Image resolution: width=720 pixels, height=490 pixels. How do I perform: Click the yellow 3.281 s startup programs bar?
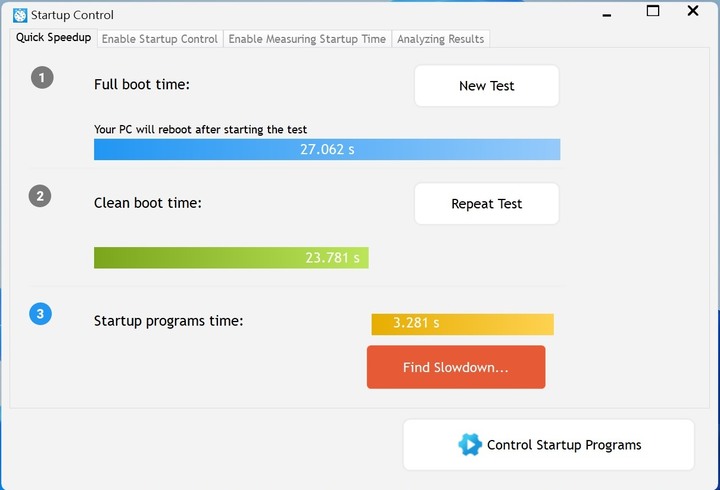(x=462, y=324)
